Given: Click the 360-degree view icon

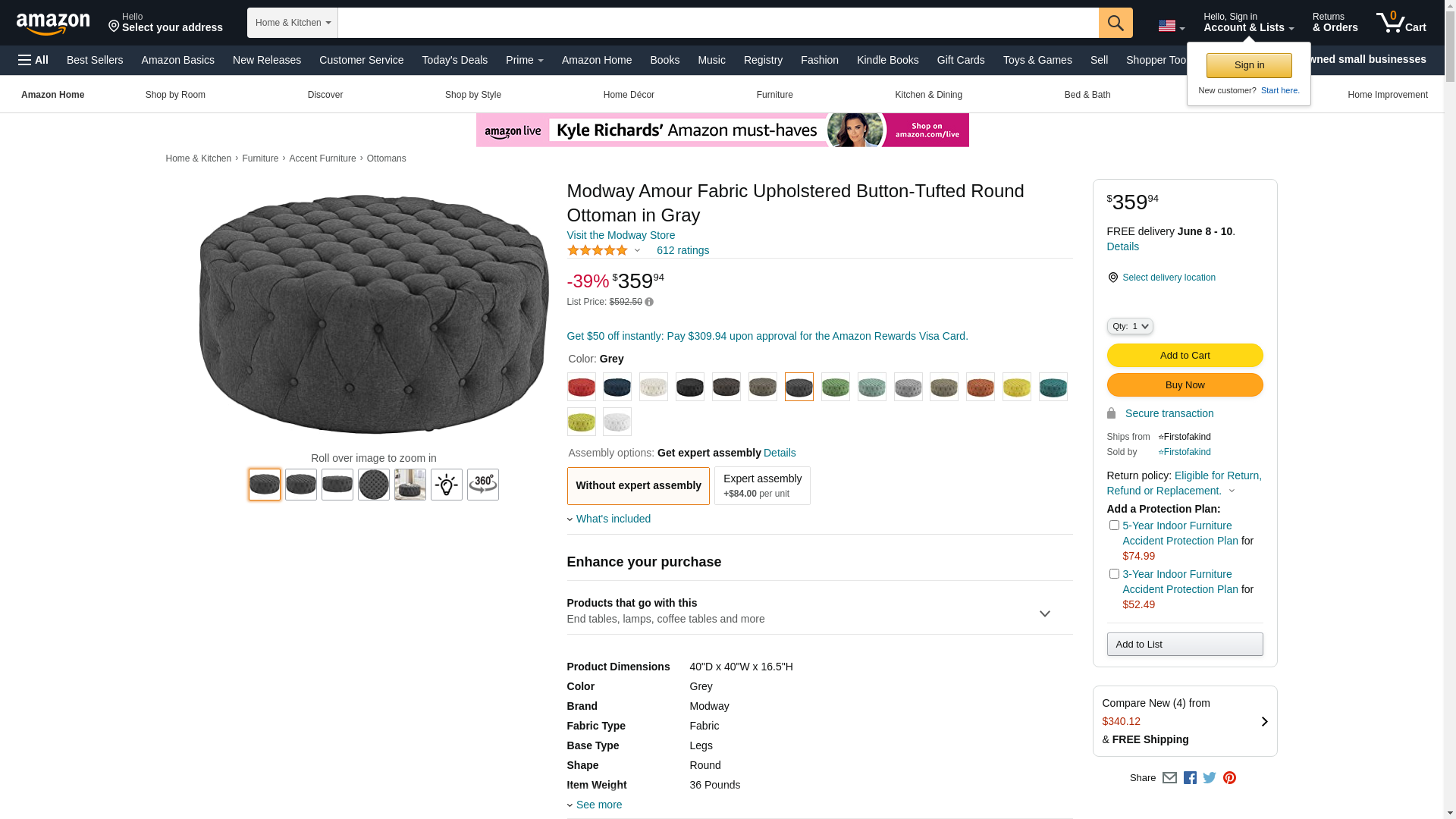Looking at the screenshot, I should coord(482,485).
